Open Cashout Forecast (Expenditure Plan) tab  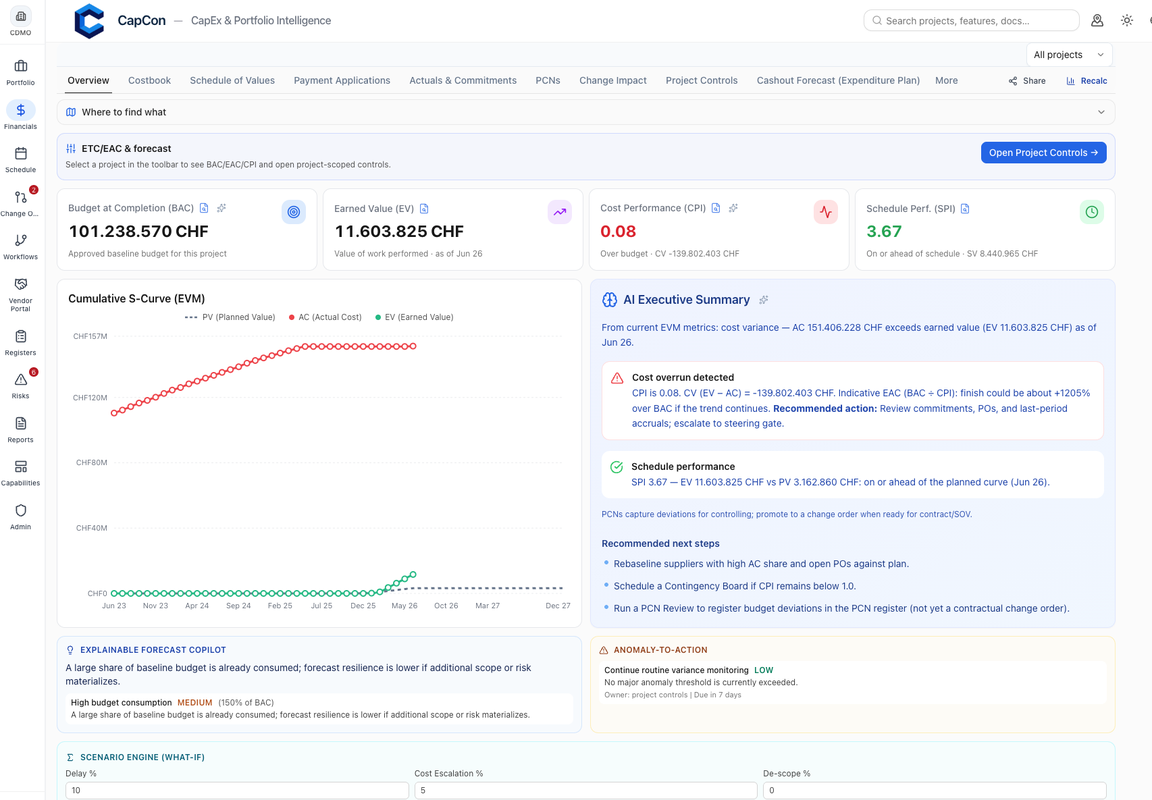tap(838, 81)
